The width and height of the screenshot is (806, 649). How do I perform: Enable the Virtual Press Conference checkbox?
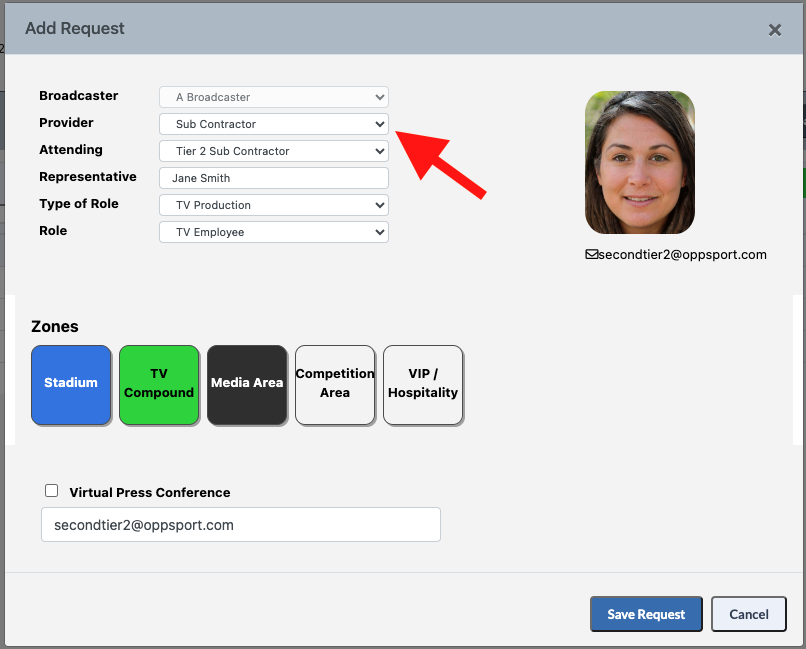(51, 491)
